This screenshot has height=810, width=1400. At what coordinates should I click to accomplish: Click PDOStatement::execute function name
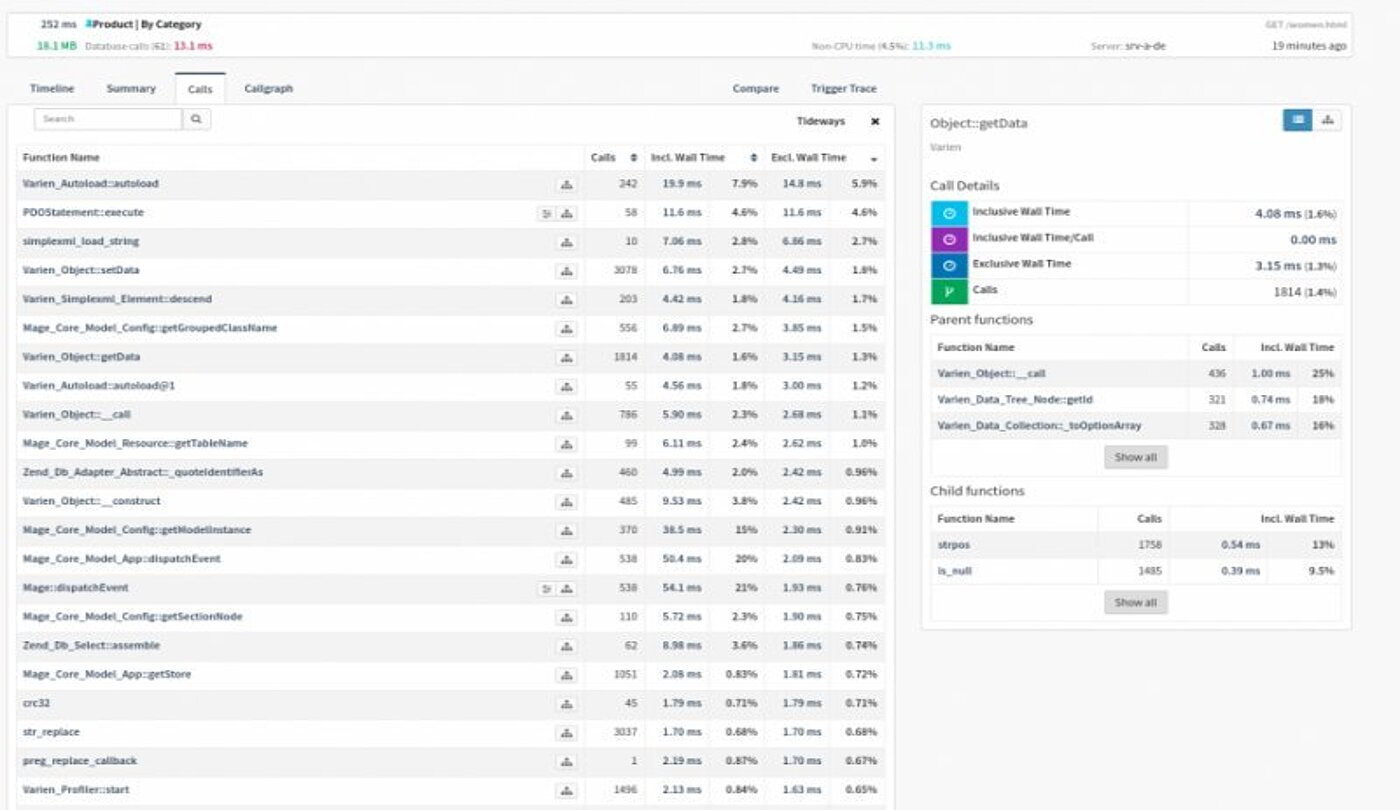tap(83, 213)
